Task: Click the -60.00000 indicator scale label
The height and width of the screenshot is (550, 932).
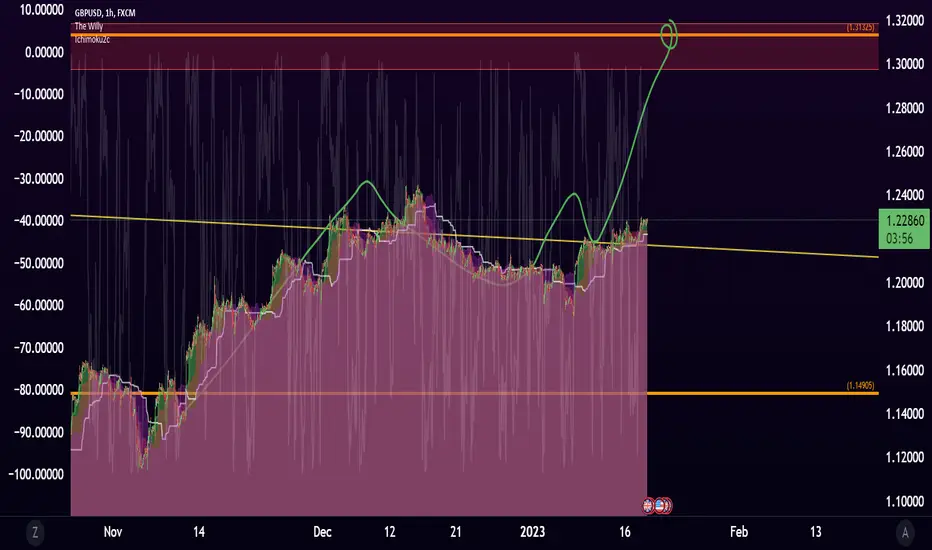Action: [38, 306]
